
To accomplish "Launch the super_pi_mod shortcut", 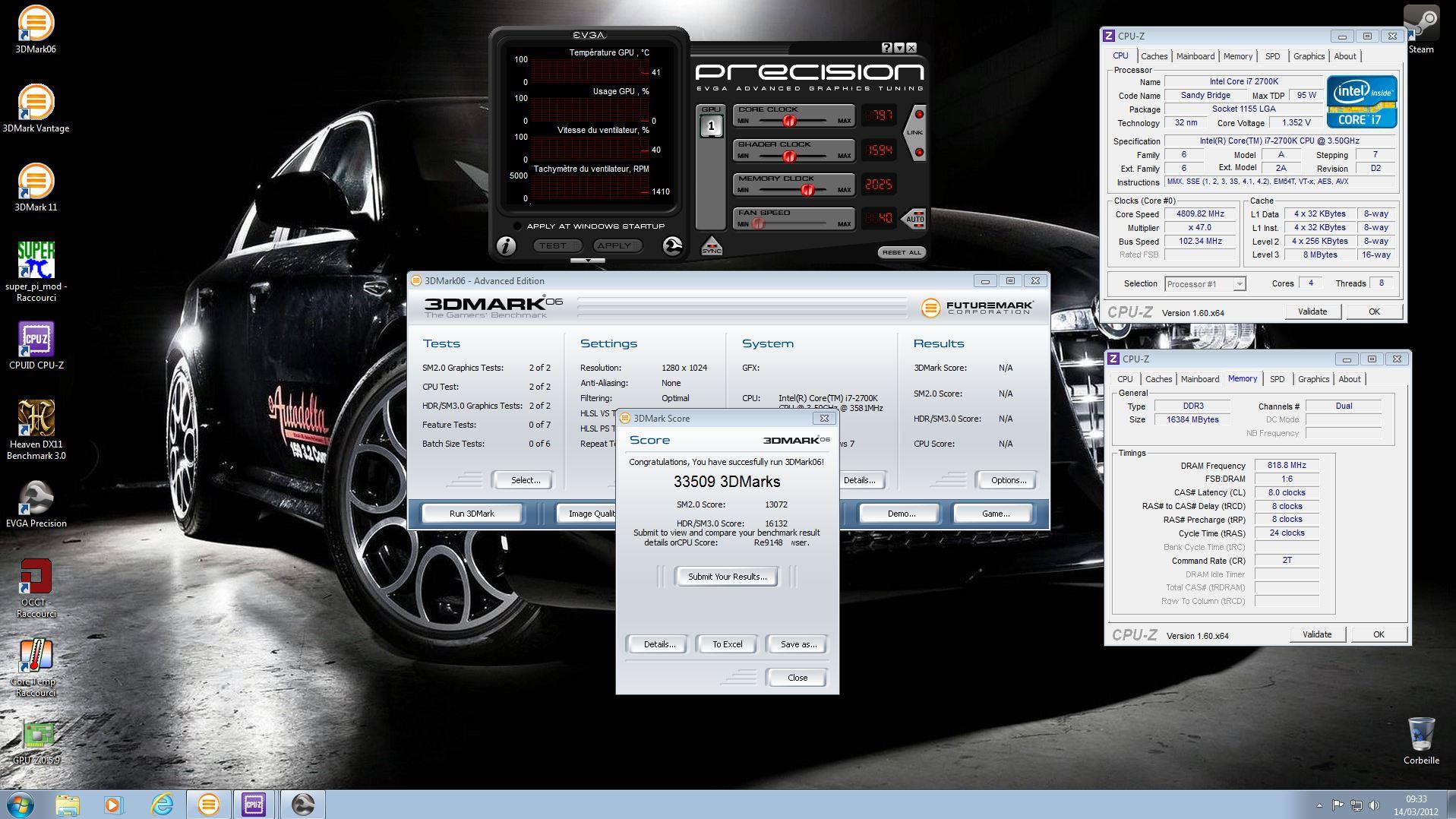I will coord(36,271).
